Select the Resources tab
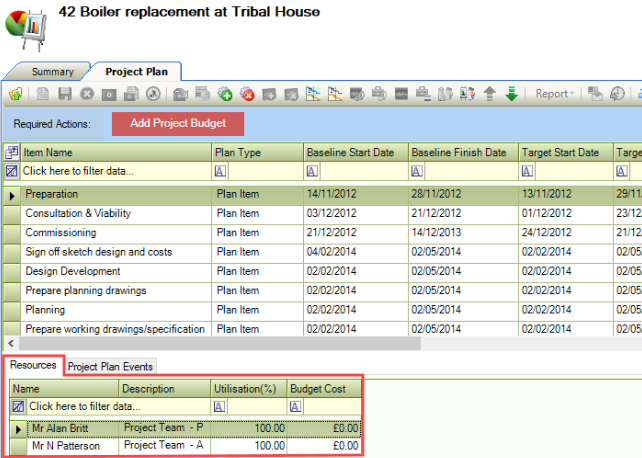 [x=33, y=366]
